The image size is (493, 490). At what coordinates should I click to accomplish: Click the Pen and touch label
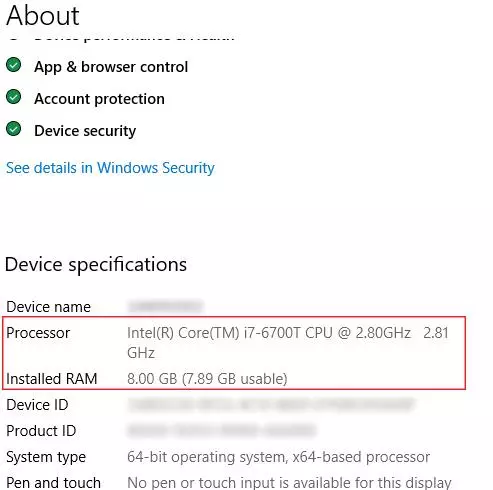53,483
